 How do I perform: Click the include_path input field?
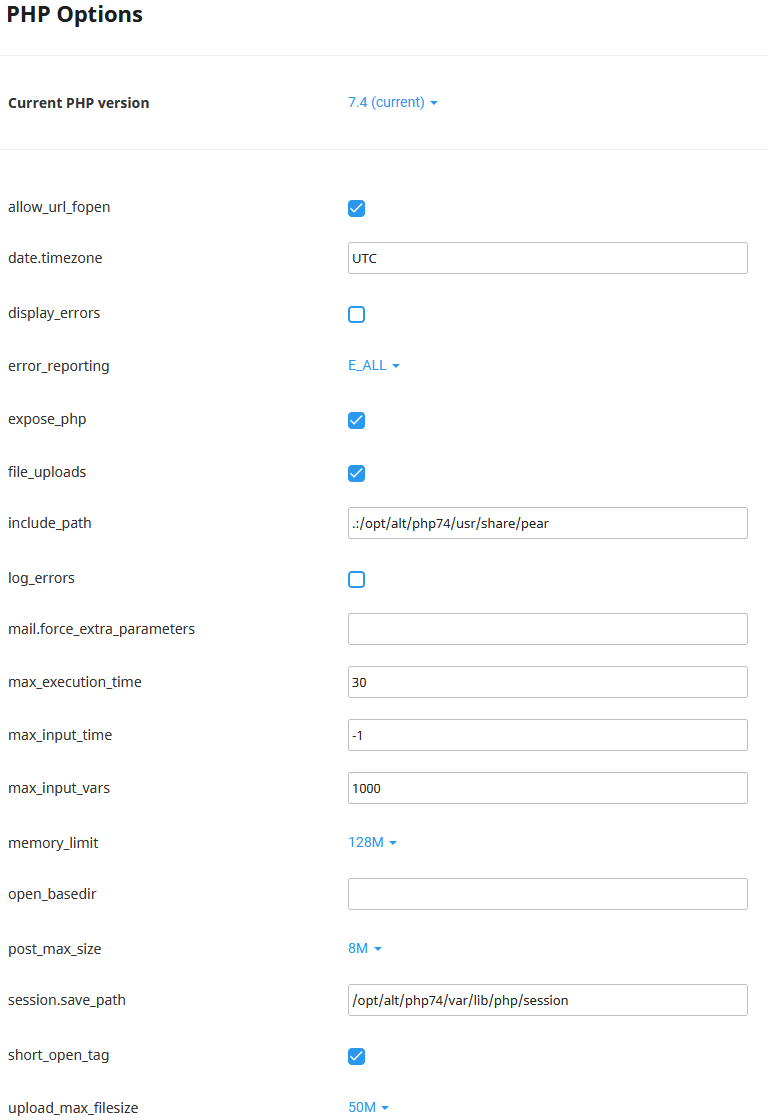pyautogui.click(x=547, y=523)
